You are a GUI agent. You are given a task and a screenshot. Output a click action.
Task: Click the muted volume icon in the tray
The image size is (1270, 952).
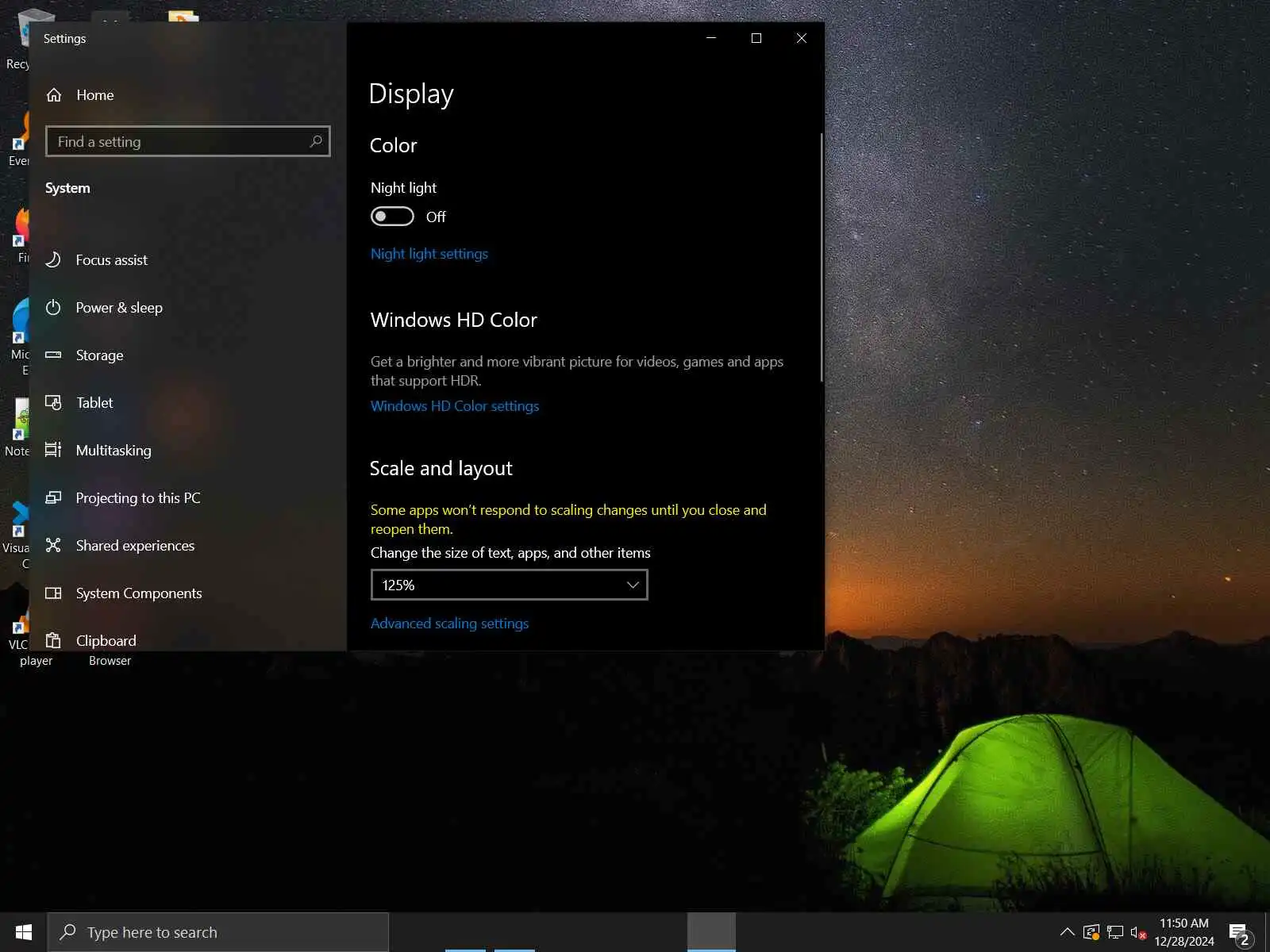coord(1138,932)
